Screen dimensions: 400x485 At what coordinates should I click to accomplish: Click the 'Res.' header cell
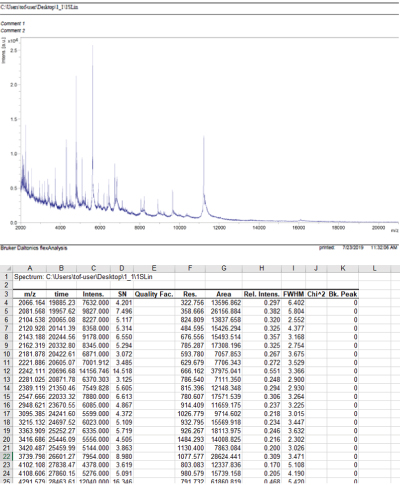coord(190,294)
